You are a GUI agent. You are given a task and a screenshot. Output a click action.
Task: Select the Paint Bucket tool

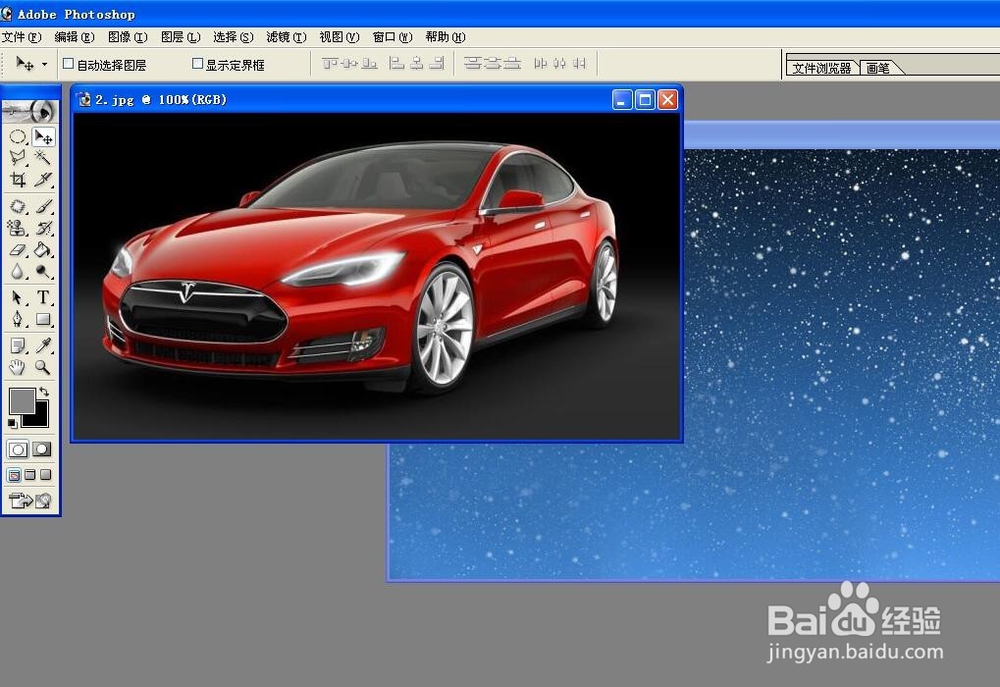tap(43, 249)
